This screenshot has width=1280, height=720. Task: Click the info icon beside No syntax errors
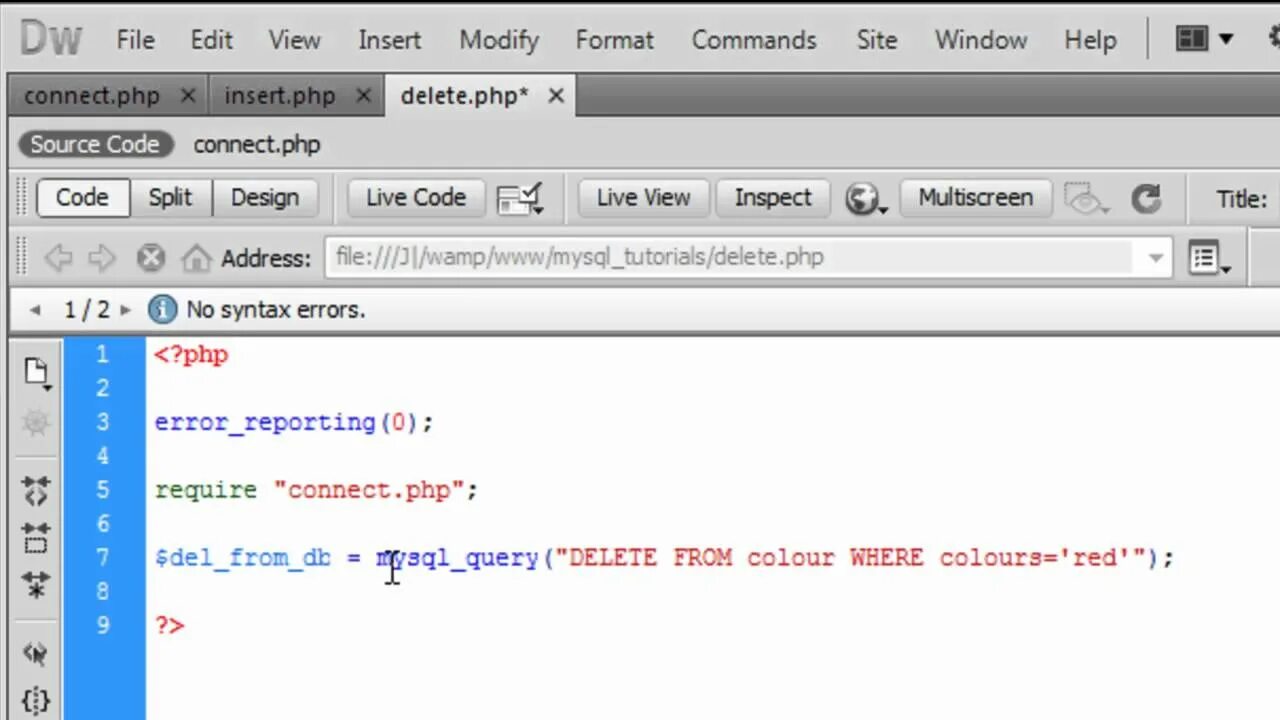162,310
